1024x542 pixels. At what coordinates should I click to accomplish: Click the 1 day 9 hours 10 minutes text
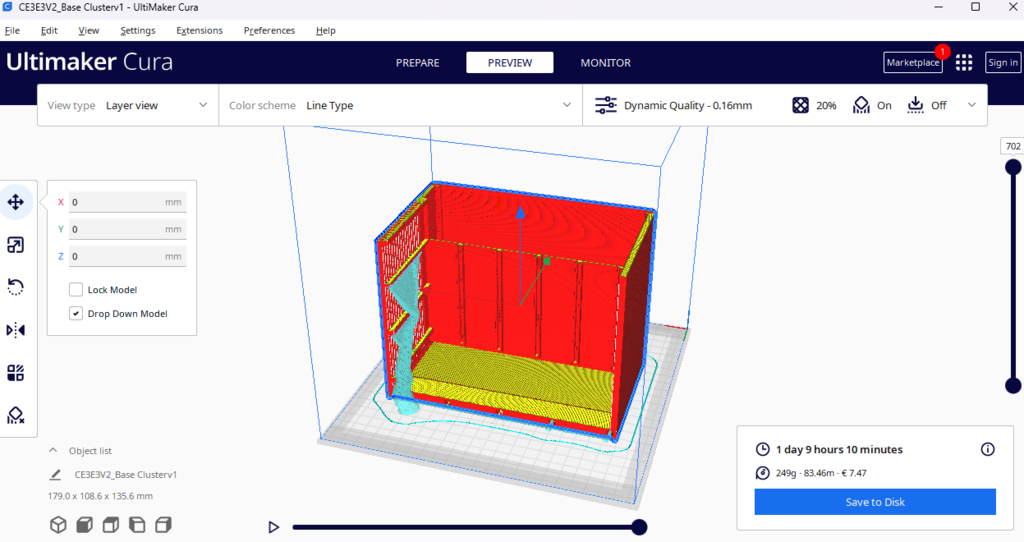839,449
